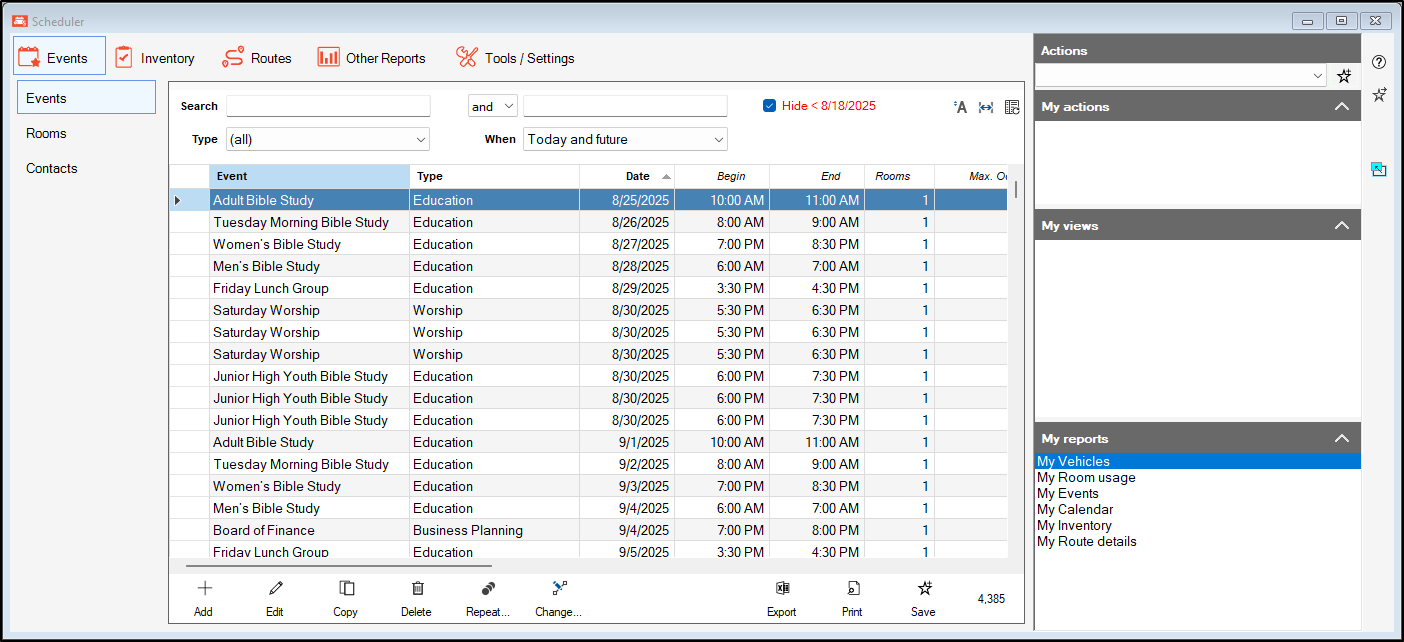Click the first Search text field
Screen dimensions: 1404x642
pyautogui.click(x=328, y=106)
